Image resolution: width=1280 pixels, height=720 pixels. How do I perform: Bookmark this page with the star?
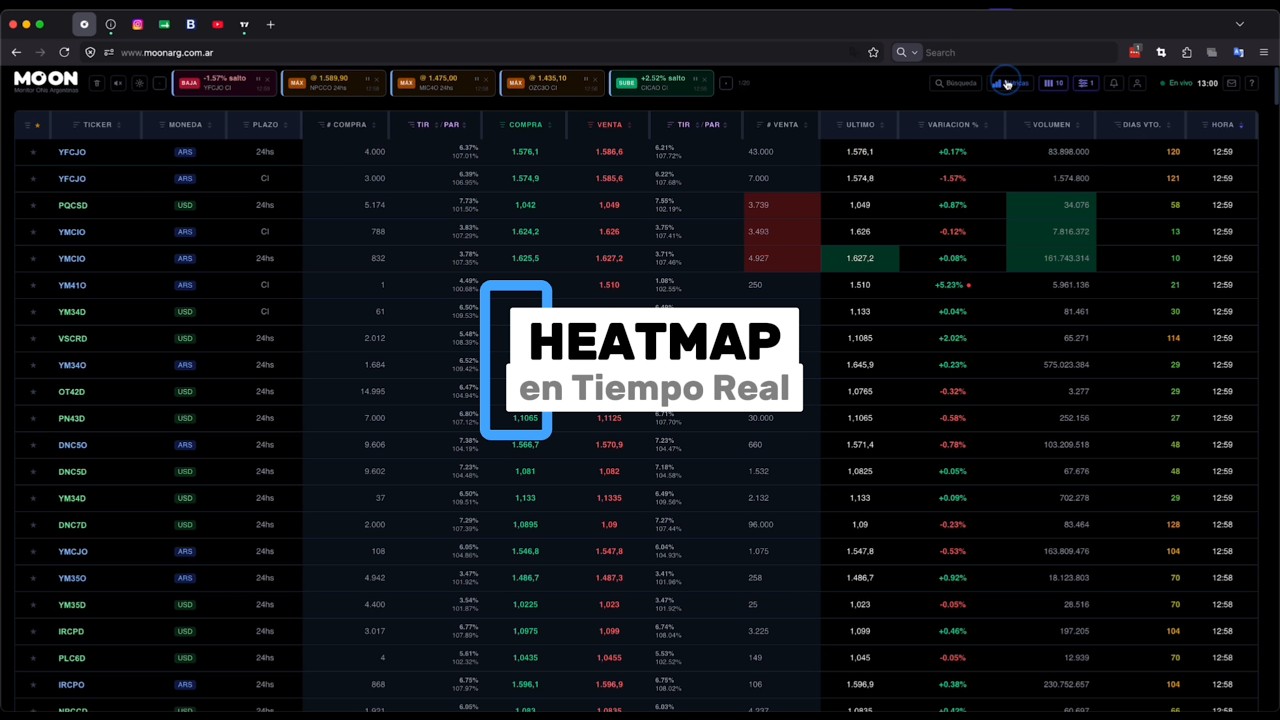(x=873, y=52)
